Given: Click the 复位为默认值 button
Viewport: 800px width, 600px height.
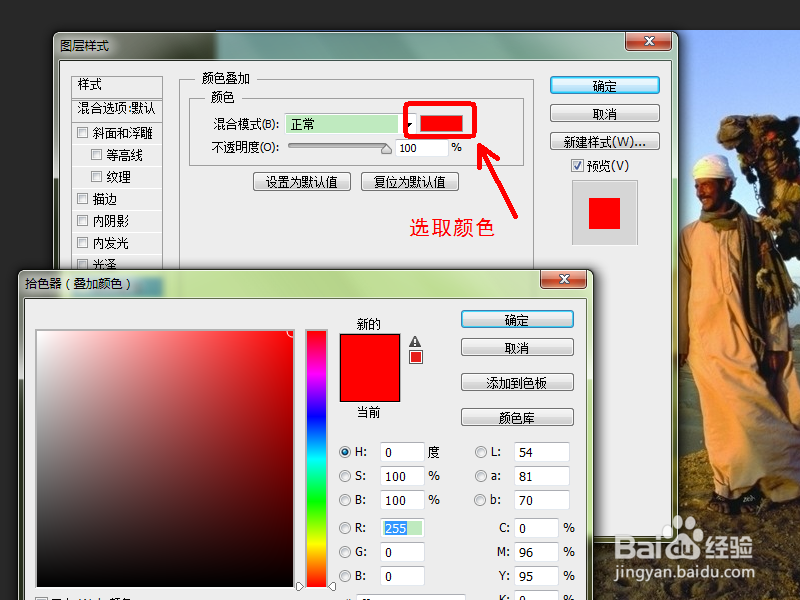Looking at the screenshot, I should pos(409,182).
